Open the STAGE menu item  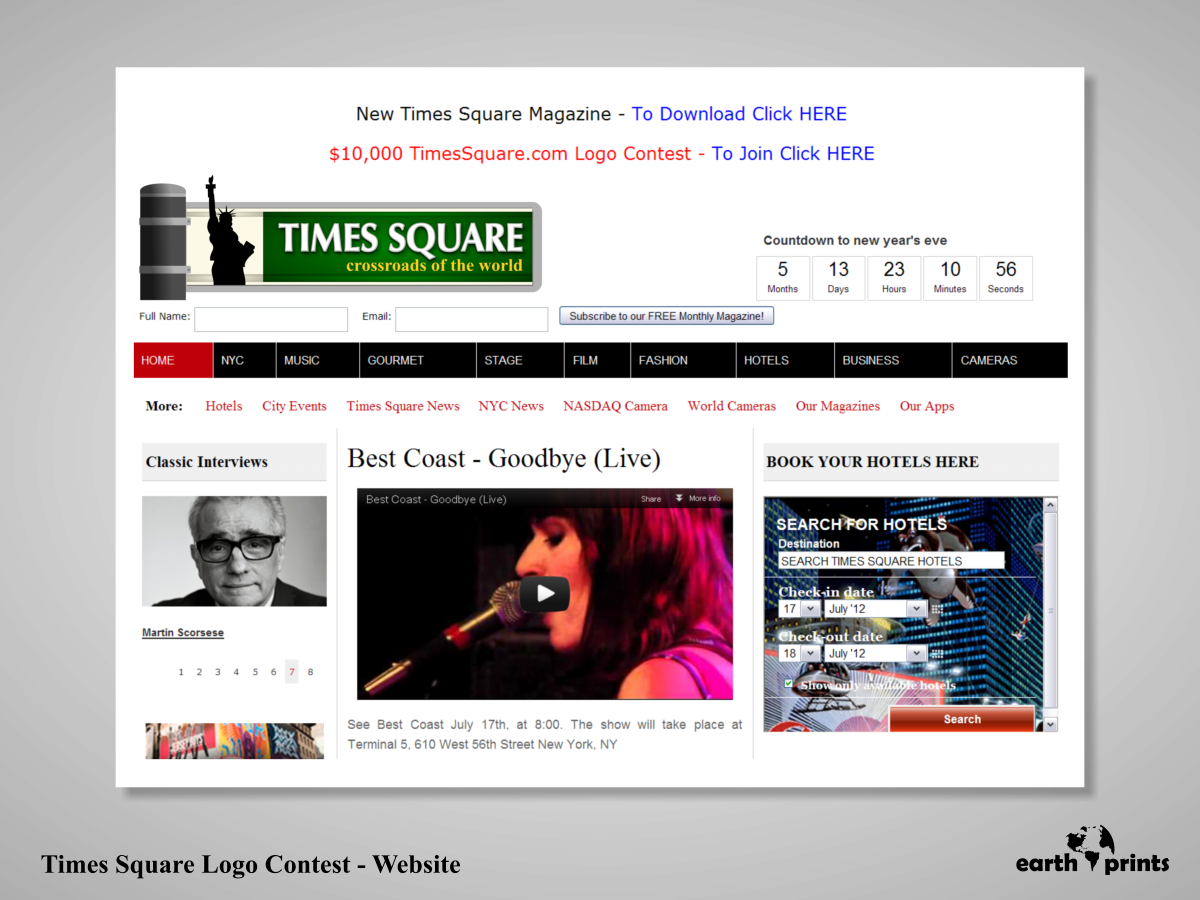click(520, 360)
